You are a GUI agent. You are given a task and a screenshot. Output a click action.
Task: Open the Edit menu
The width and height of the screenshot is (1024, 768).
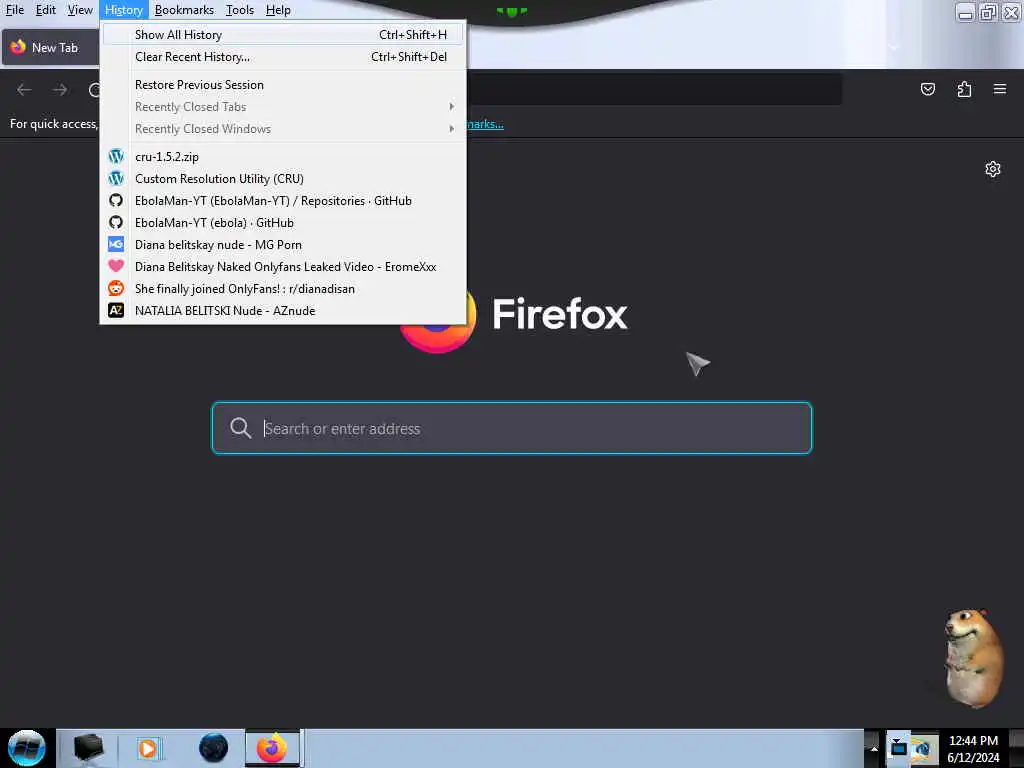(x=45, y=10)
